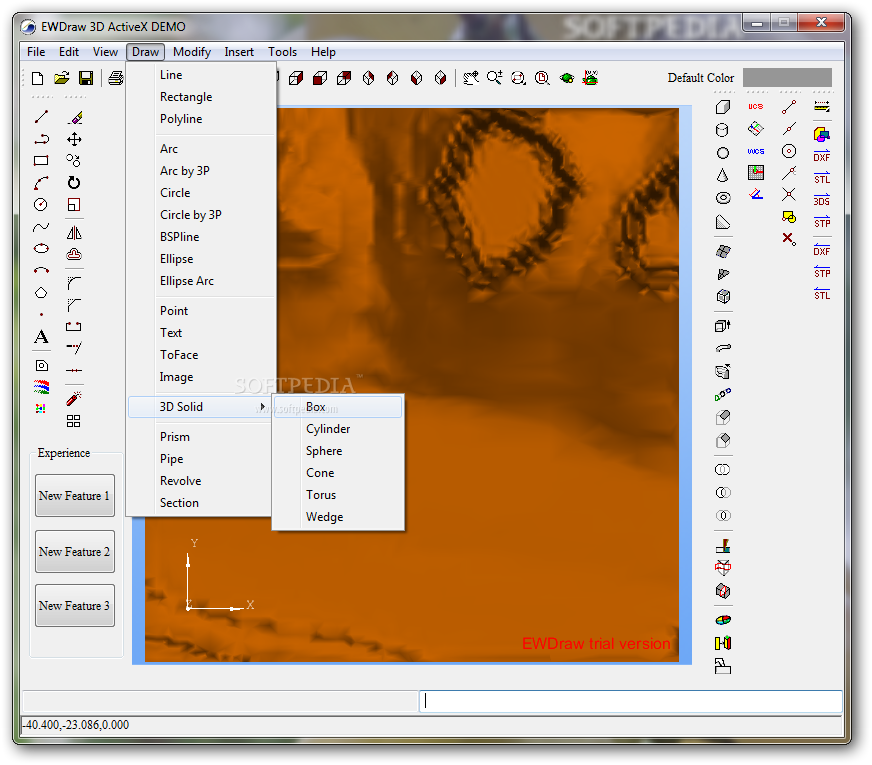
Task: Choose Prism from Draw menu
Action: pos(201,437)
